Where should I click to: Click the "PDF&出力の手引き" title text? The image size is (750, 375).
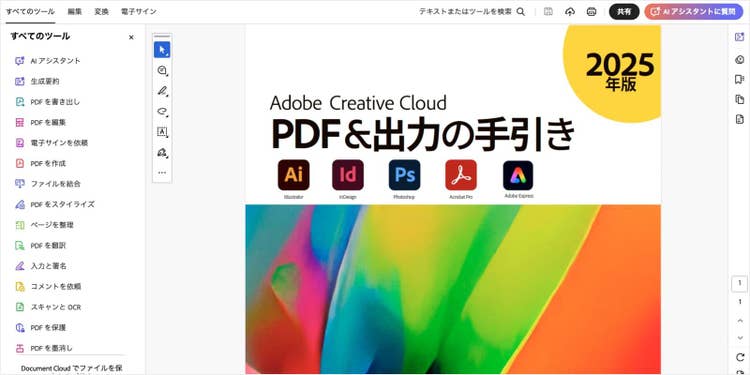click(x=423, y=133)
